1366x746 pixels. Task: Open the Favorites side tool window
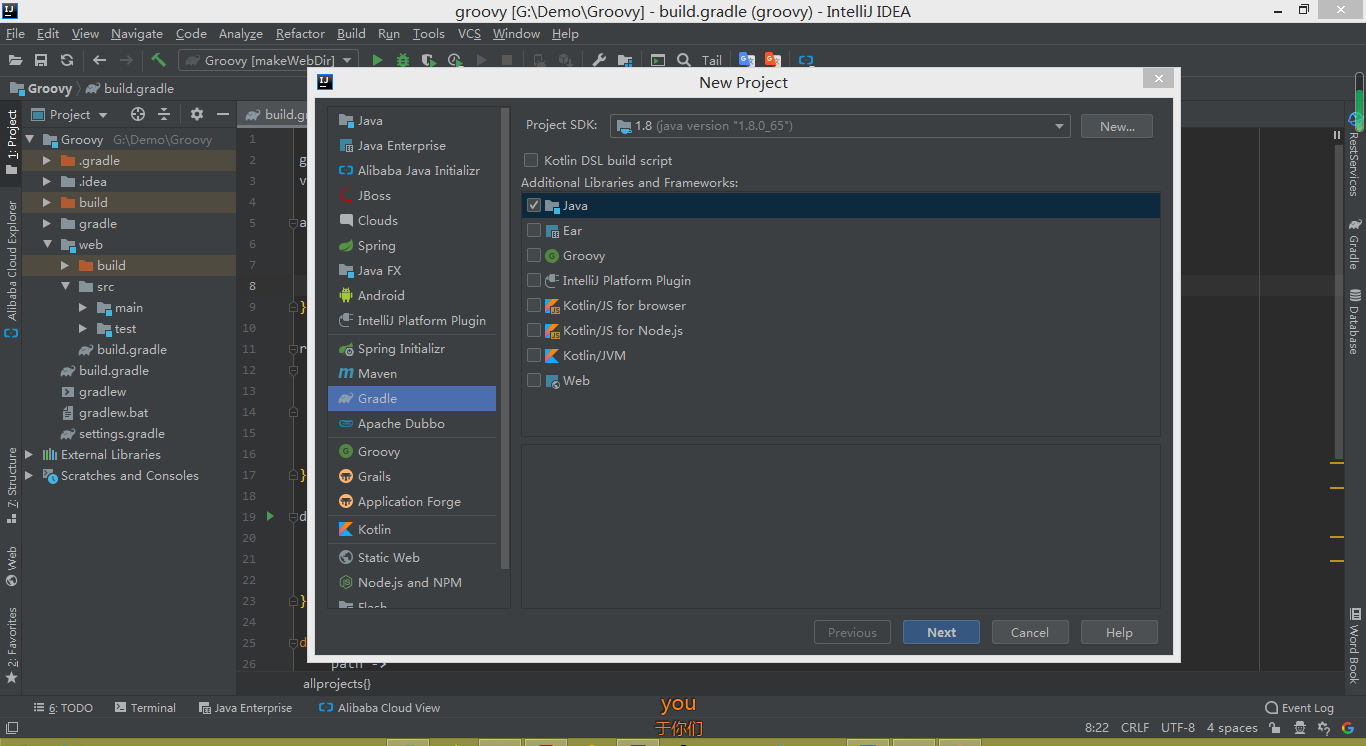pos(12,645)
